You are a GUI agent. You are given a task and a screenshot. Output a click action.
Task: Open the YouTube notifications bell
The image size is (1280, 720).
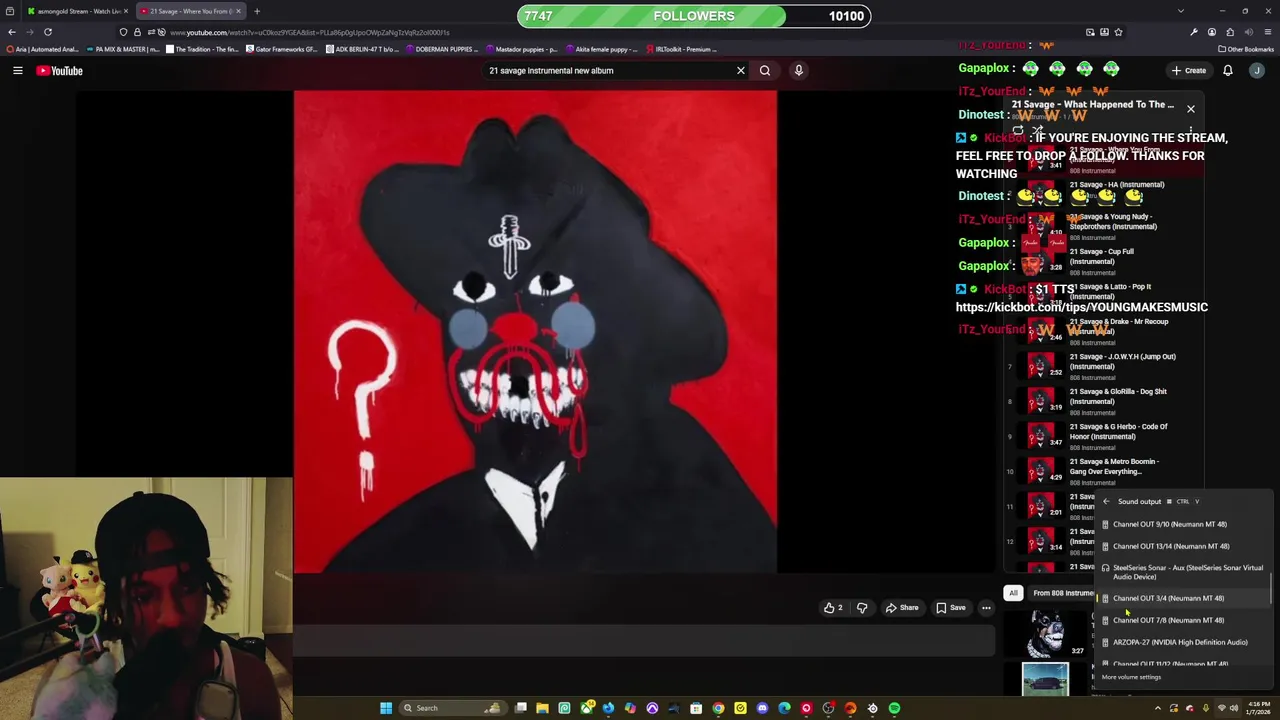click(x=1228, y=70)
